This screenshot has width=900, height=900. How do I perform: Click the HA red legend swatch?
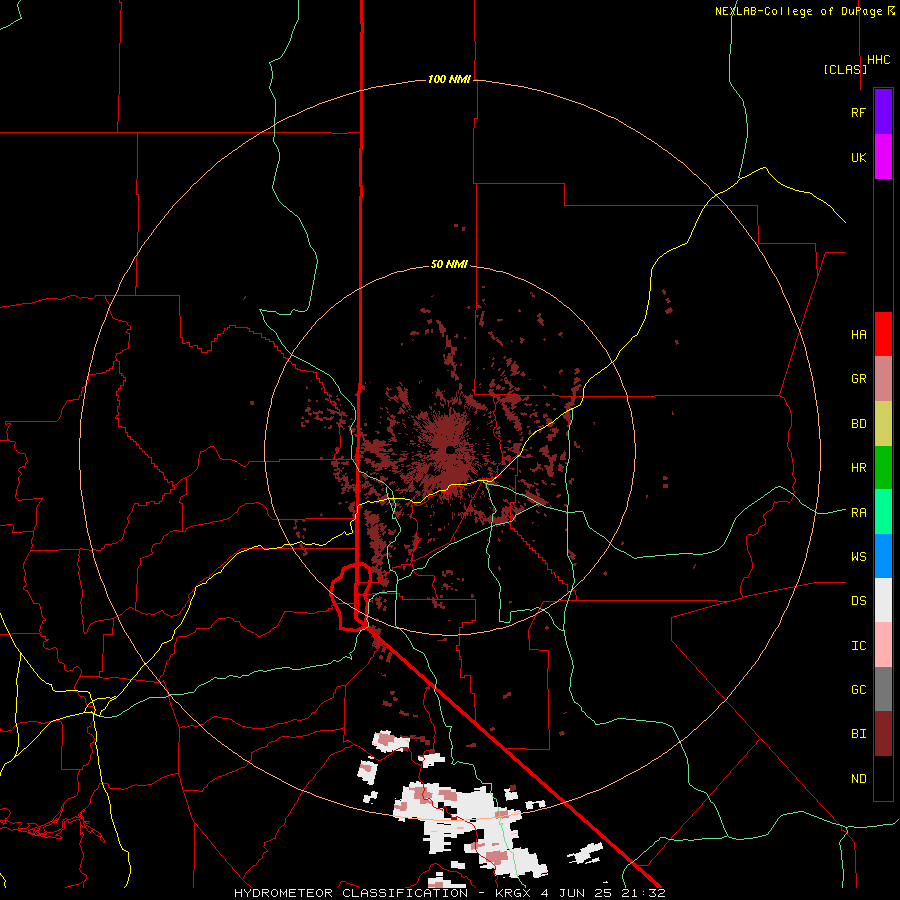pyautogui.click(x=883, y=334)
